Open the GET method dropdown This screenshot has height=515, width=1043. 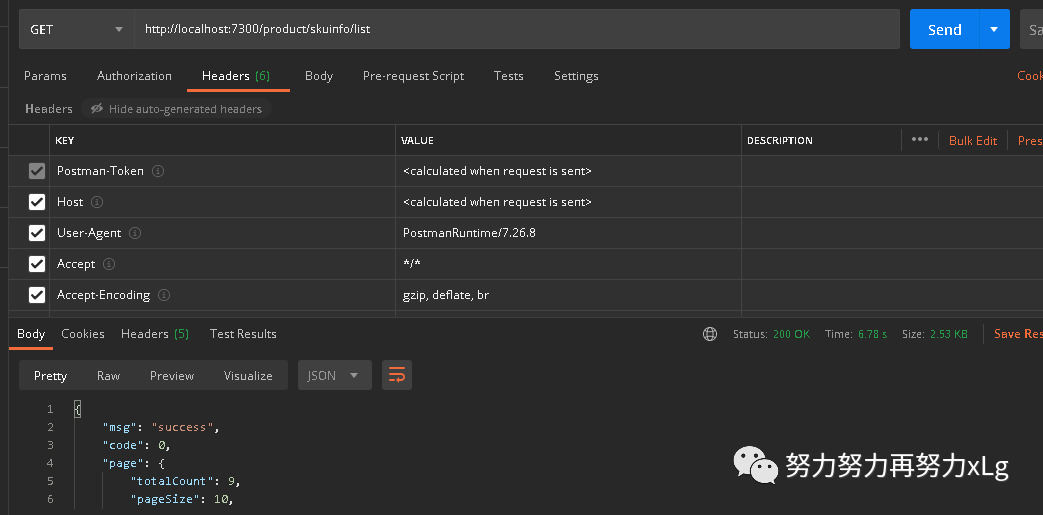pos(77,29)
